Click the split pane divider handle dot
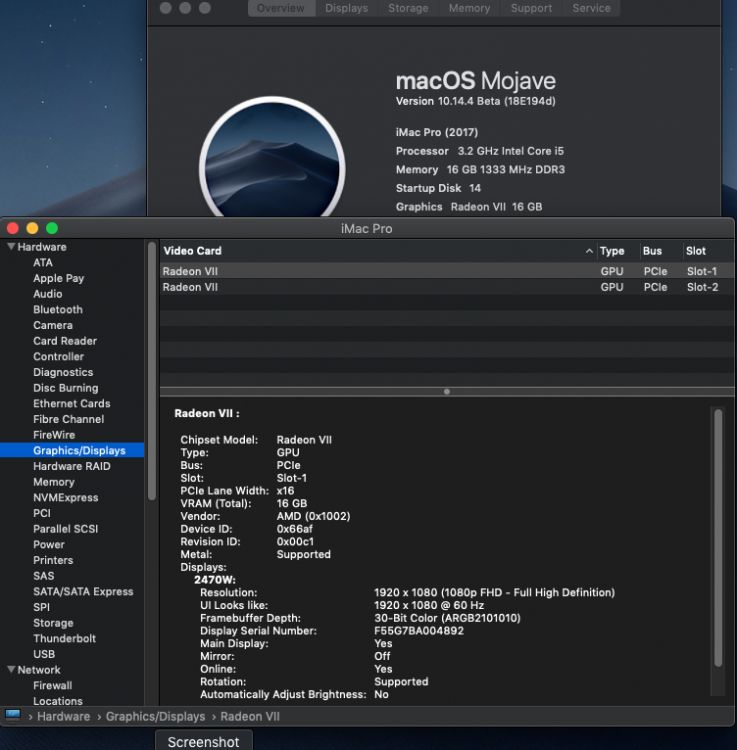This screenshot has width=737, height=750. pyautogui.click(x=447, y=392)
